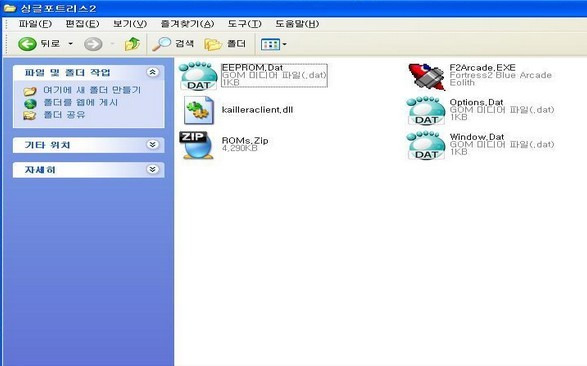Select the F2Arcade.EXE rocket icon
Image resolution: width=587 pixels, height=366 pixels.
click(427, 76)
